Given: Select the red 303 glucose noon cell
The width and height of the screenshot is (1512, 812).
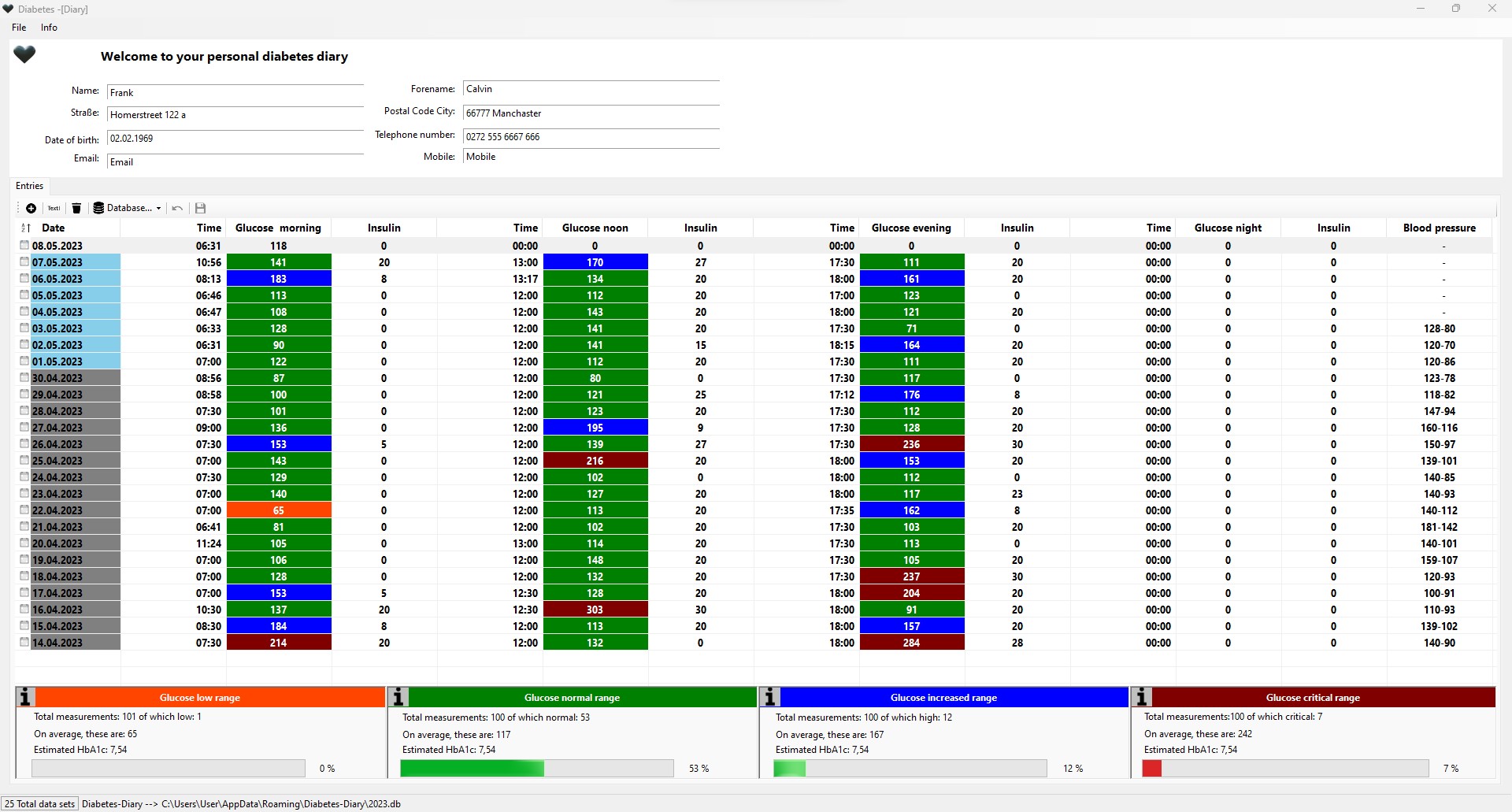Looking at the screenshot, I should (595, 610).
